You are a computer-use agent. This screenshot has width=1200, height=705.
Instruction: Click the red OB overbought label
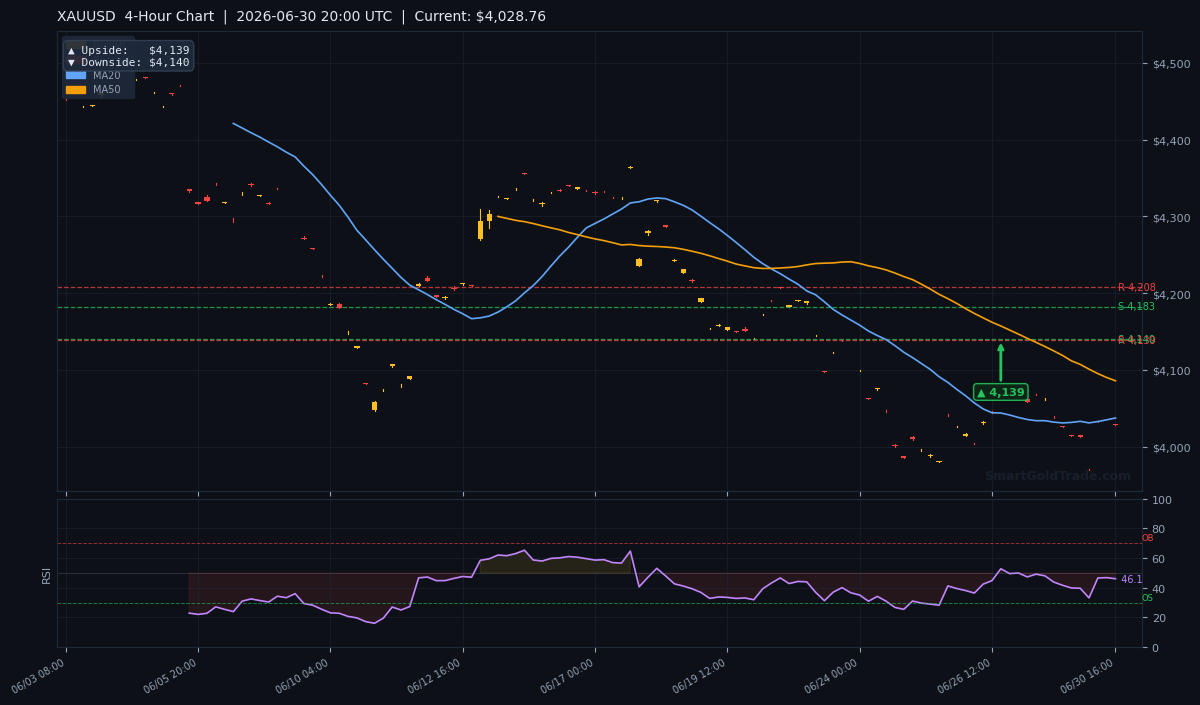[x=1147, y=538]
